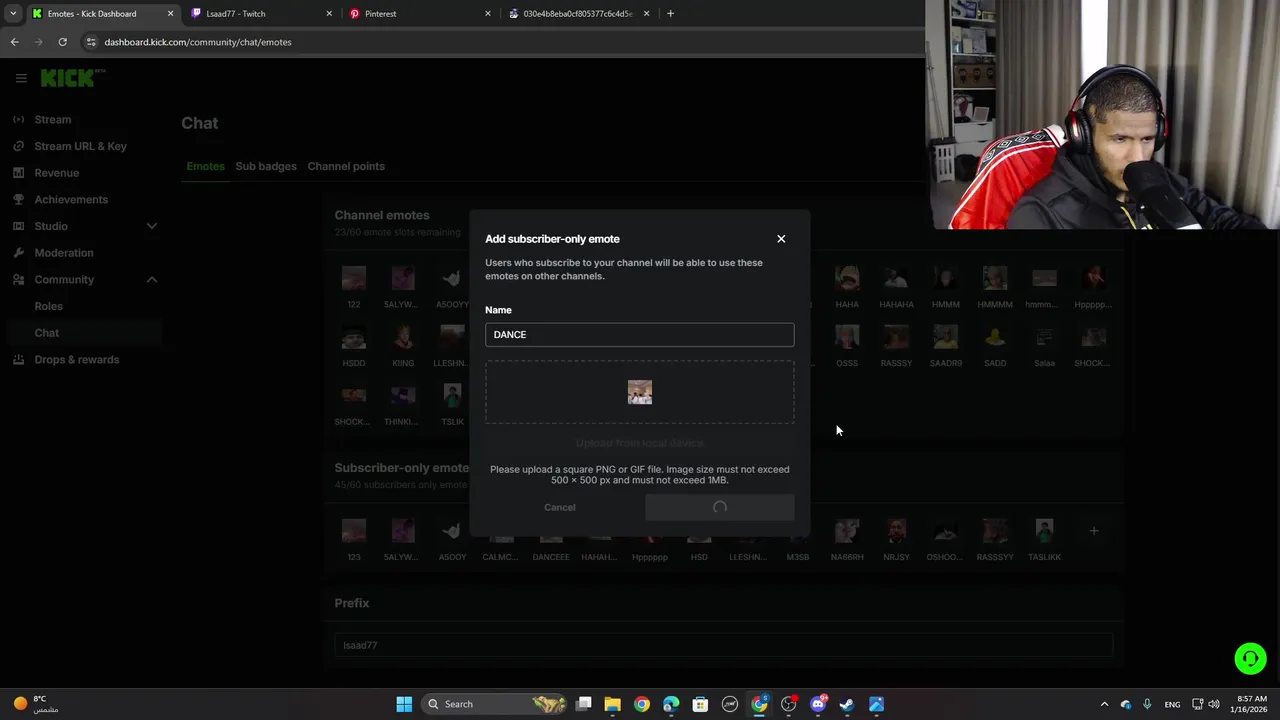The image size is (1280, 720).
Task: Cancel the emote upload dialog
Action: coord(560,507)
